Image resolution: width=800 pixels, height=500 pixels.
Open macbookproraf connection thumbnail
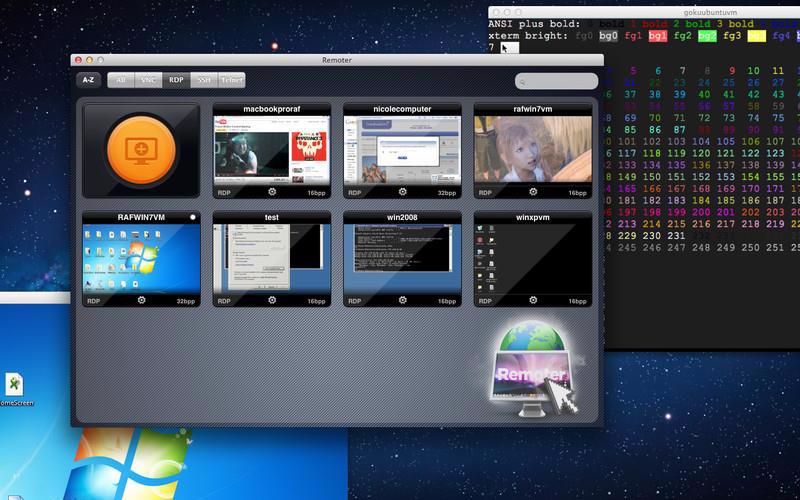point(272,150)
